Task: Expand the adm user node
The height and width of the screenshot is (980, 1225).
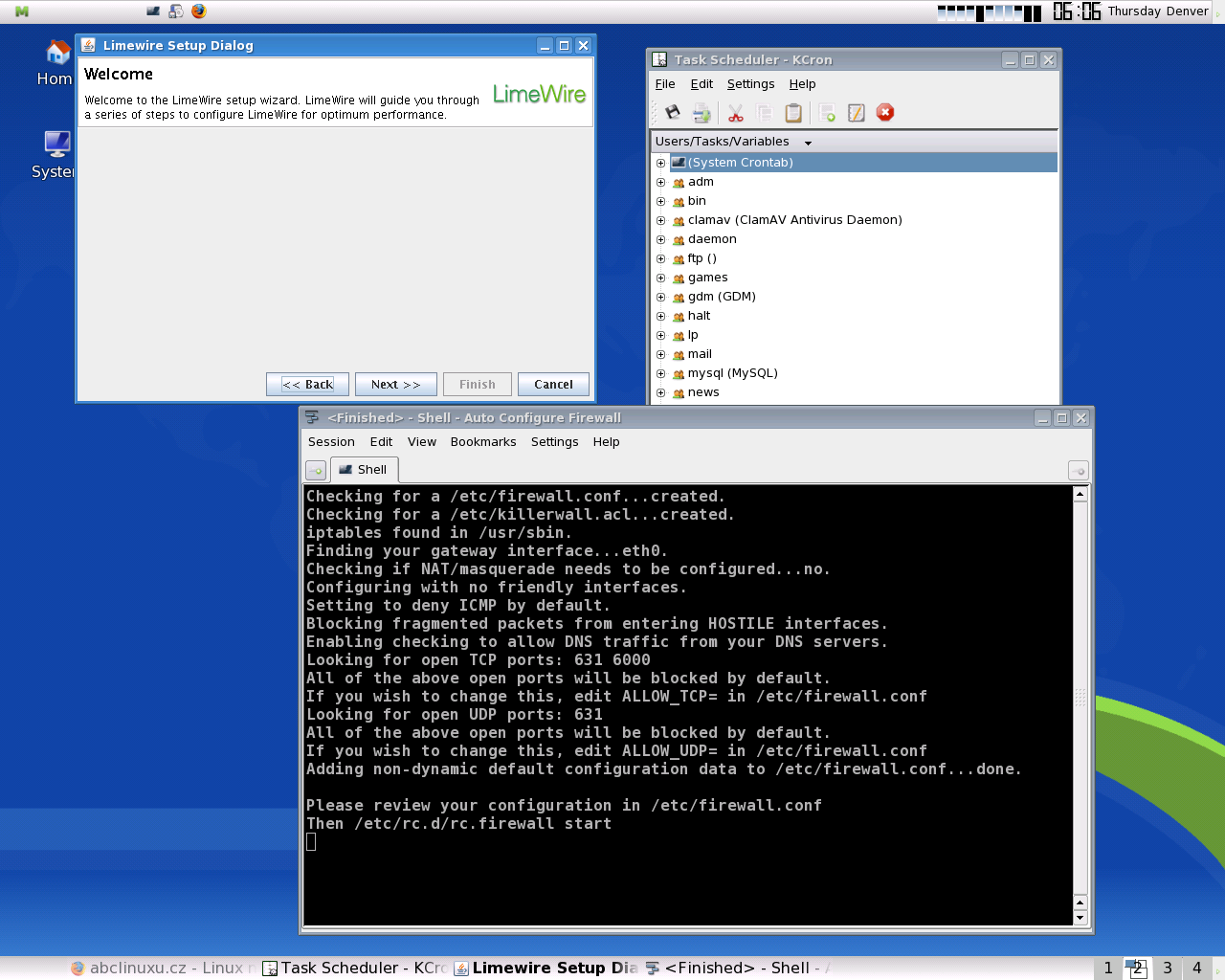Action: [660, 182]
